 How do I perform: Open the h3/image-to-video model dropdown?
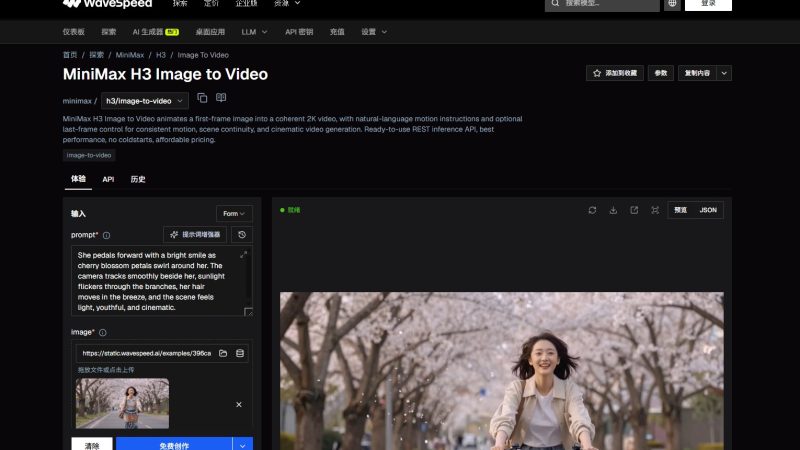144,101
